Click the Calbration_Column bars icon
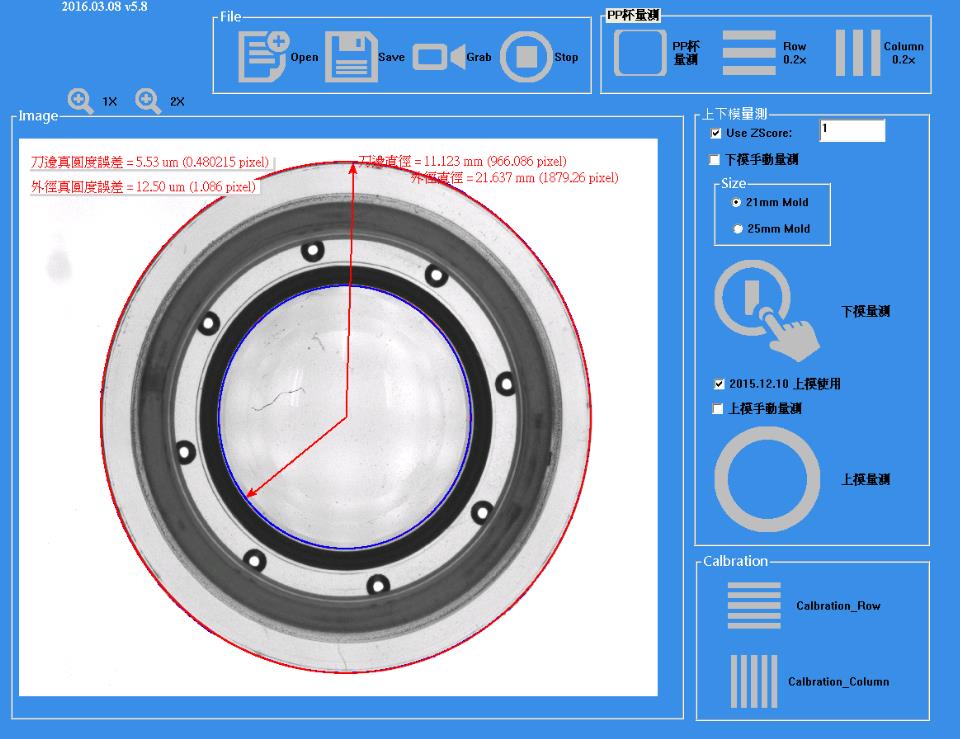Image resolution: width=960 pixels, height=739 pixels. [x=754, y=681]
